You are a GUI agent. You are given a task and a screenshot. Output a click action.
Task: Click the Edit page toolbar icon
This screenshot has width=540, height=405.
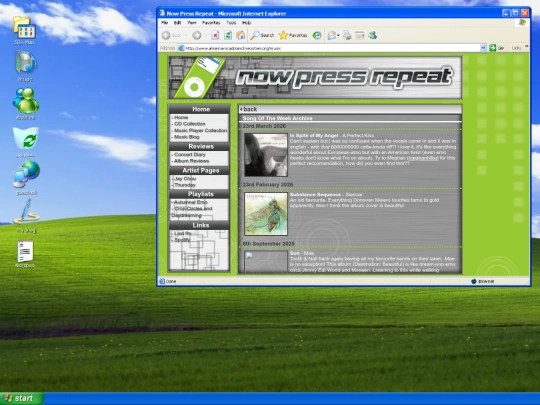tap(360, 35)
